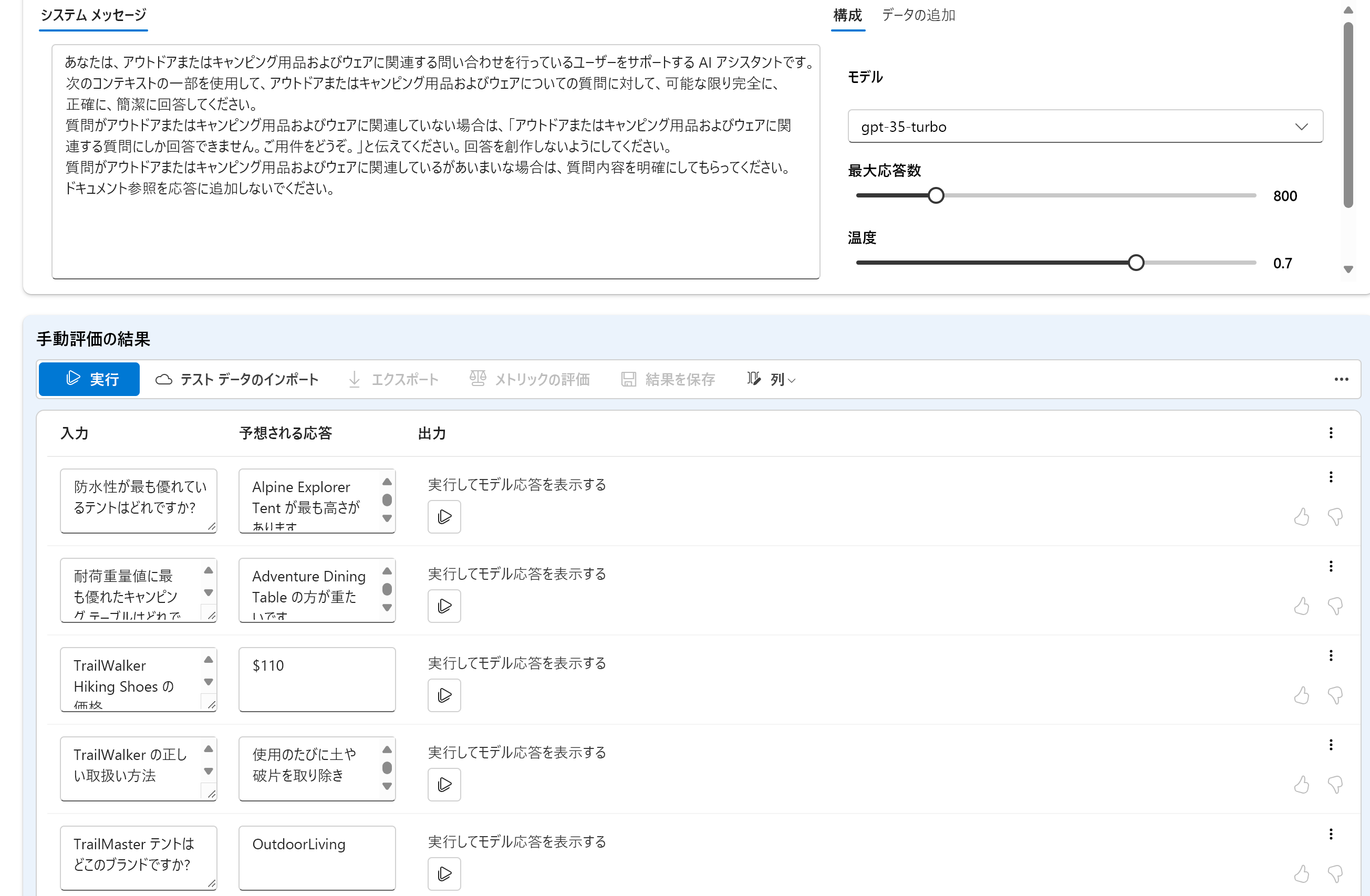
Task: Open the overflow menu at toolbar right
Action: pos(1342,379)
